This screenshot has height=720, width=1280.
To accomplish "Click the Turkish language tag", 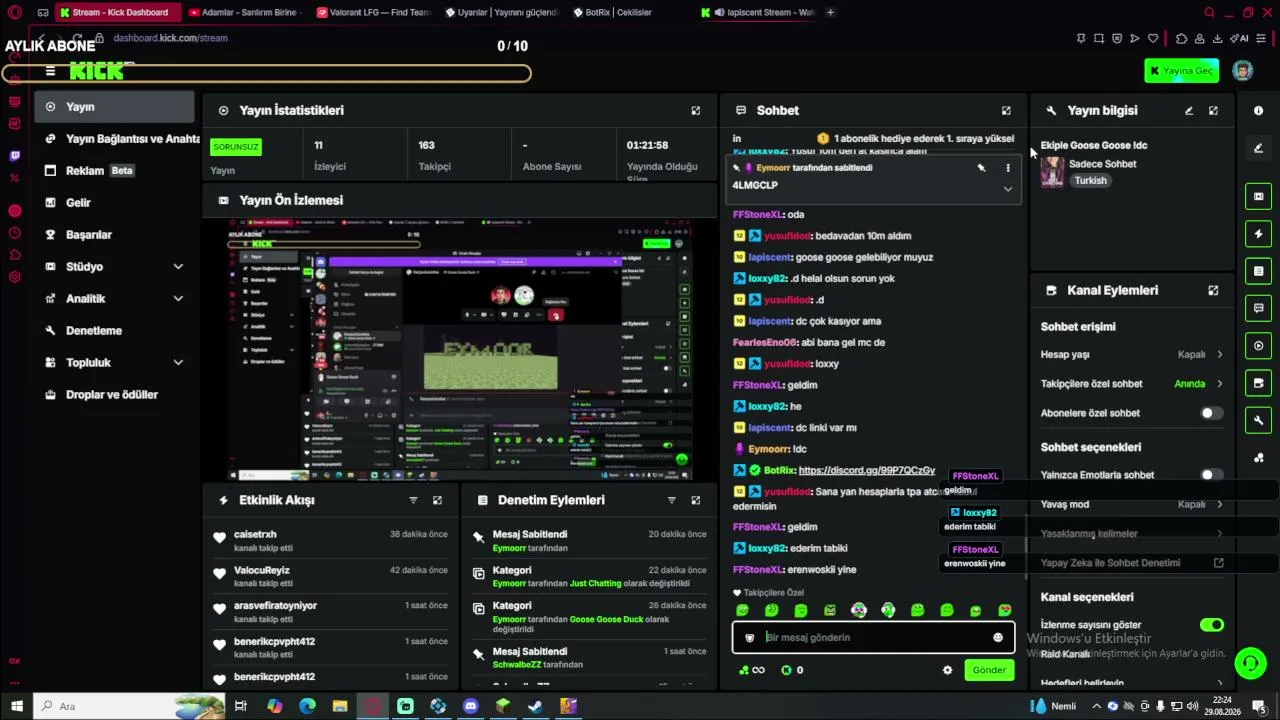I will 1090,181.
